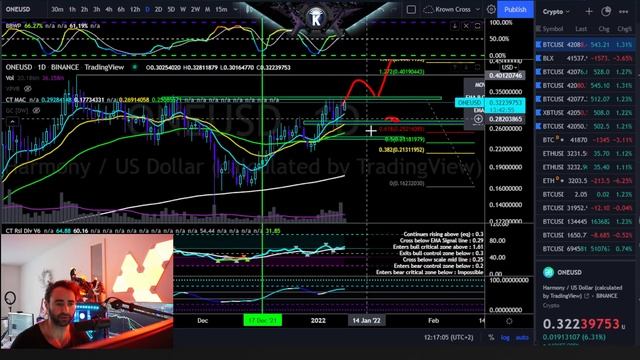Switch to the 2W timeframe
This screenshot has height=360, width=640.
tap(195, 9)
